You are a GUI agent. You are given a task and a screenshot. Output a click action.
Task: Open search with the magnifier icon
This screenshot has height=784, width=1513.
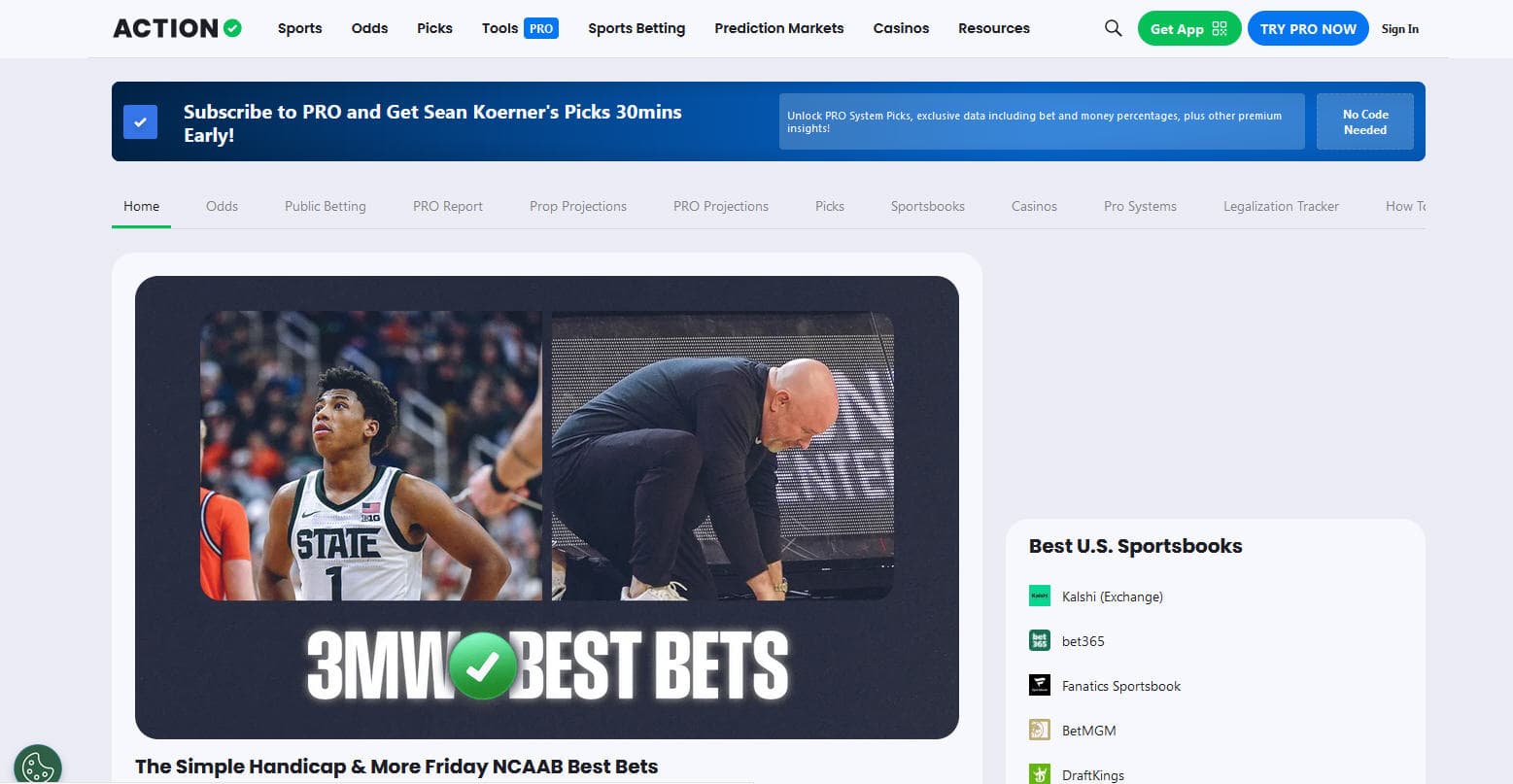1112,28
